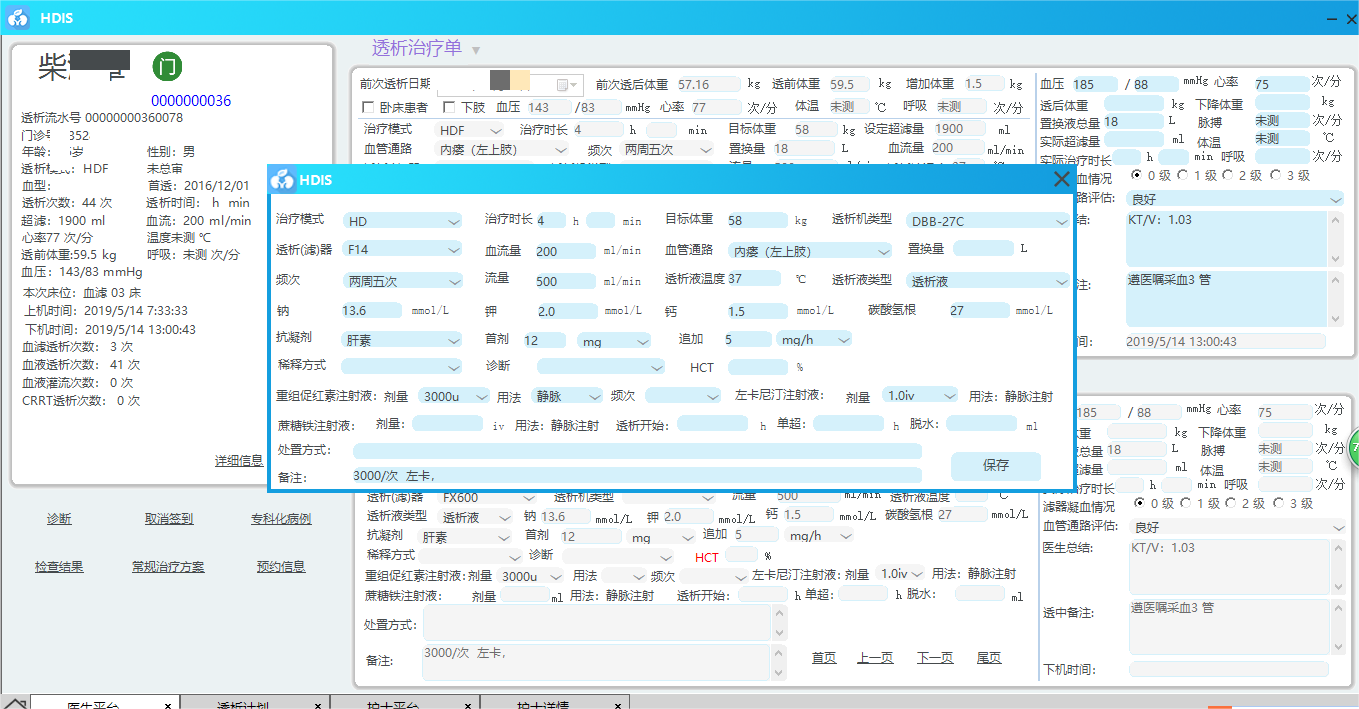Click the home icon left of bottom tabs

pos(14,701)
